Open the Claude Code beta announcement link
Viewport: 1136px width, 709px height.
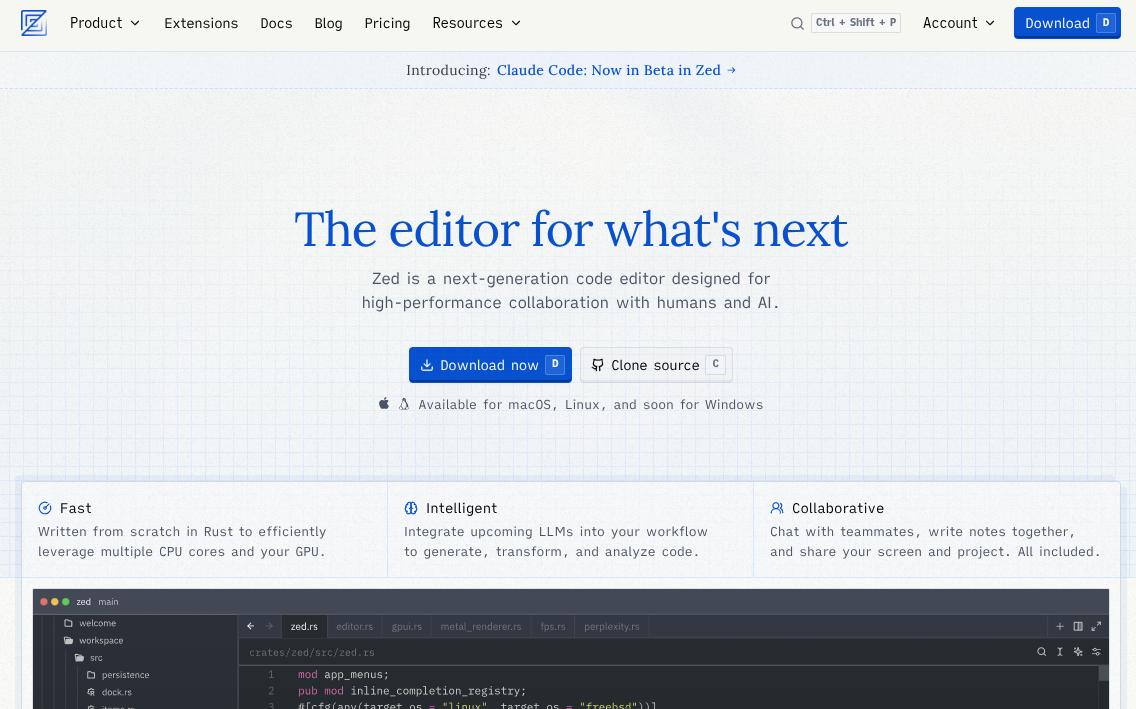[x=616, y=70]
